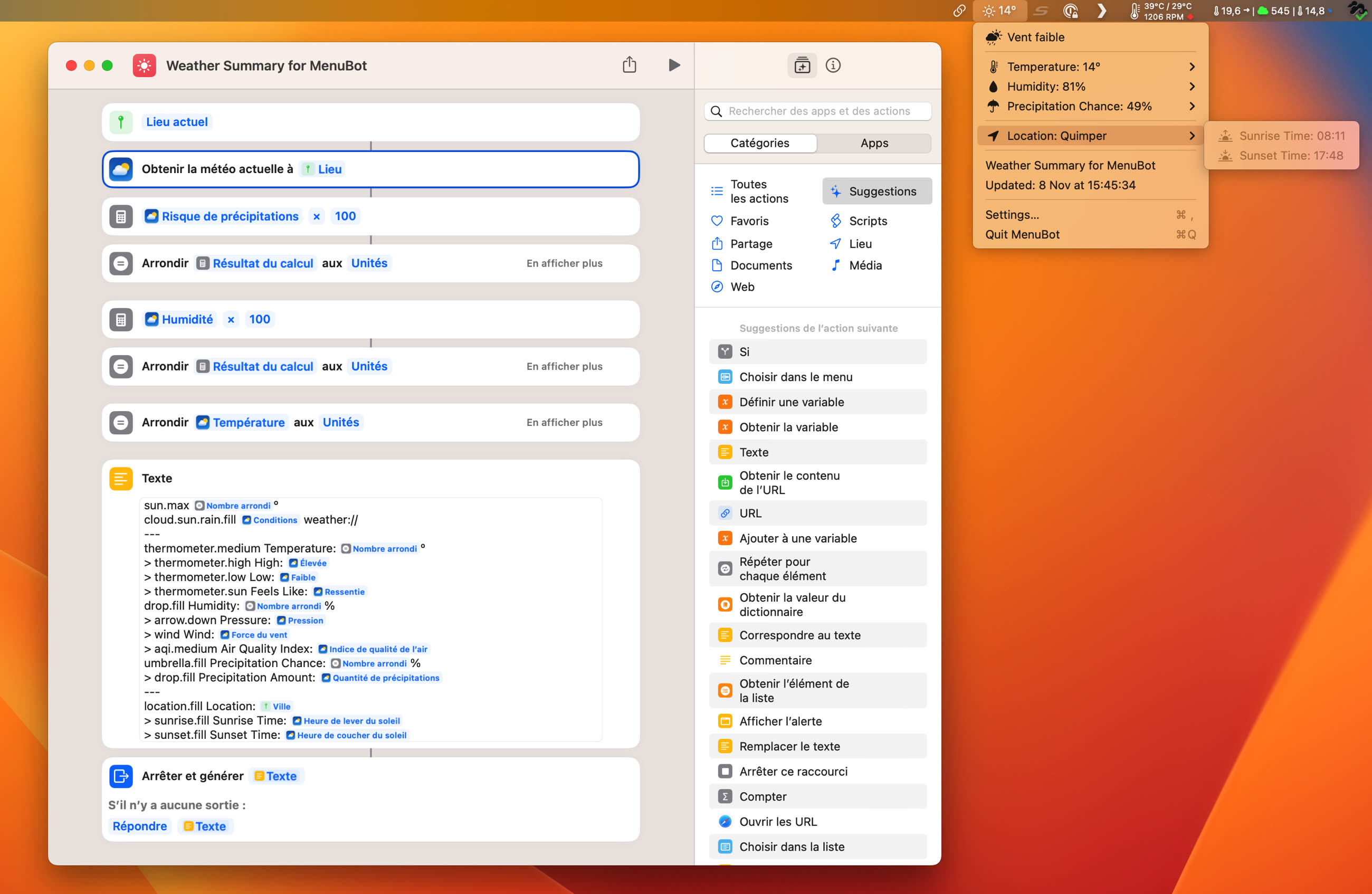1372x894 pixels.
Task: Click the Web compass category icon
Action: 717,287
